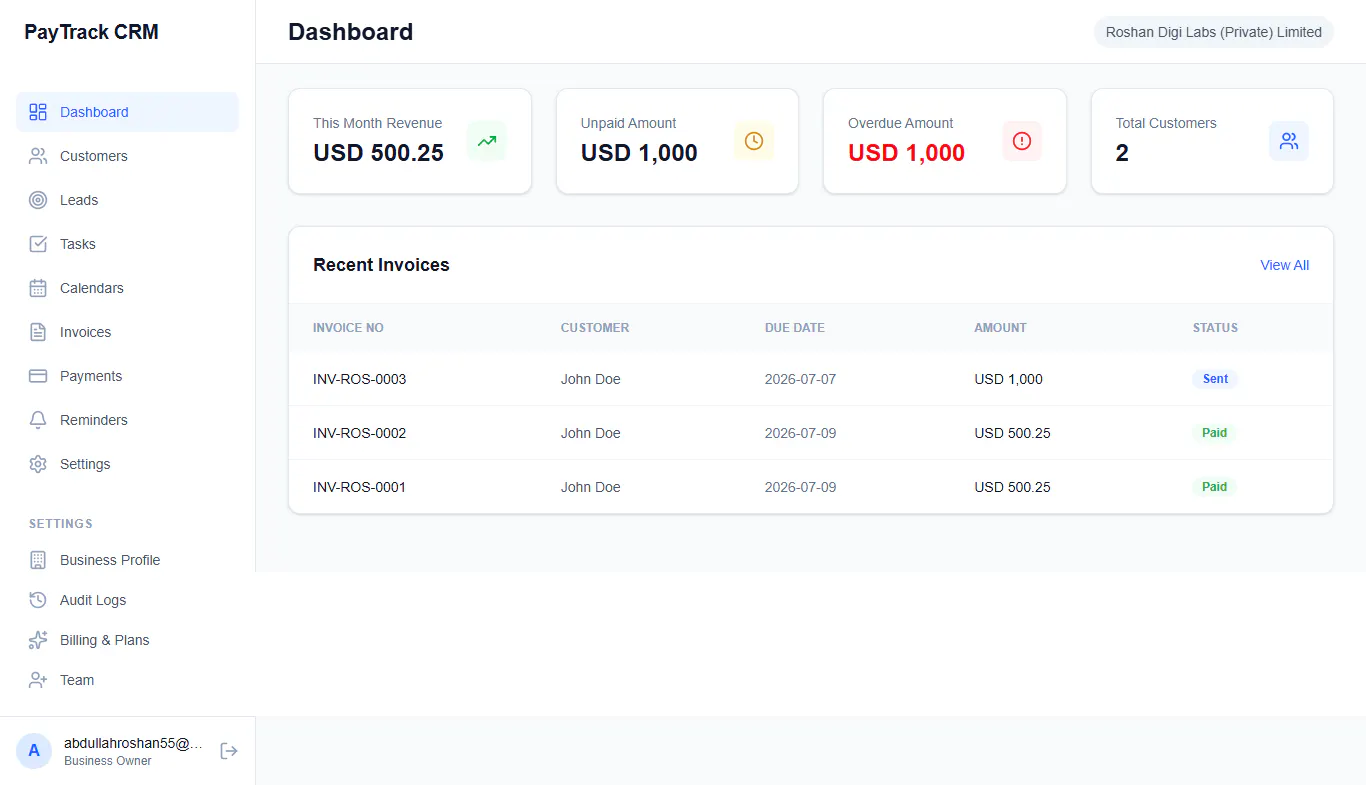Click invoice number INV-ROS-0001

359,487
